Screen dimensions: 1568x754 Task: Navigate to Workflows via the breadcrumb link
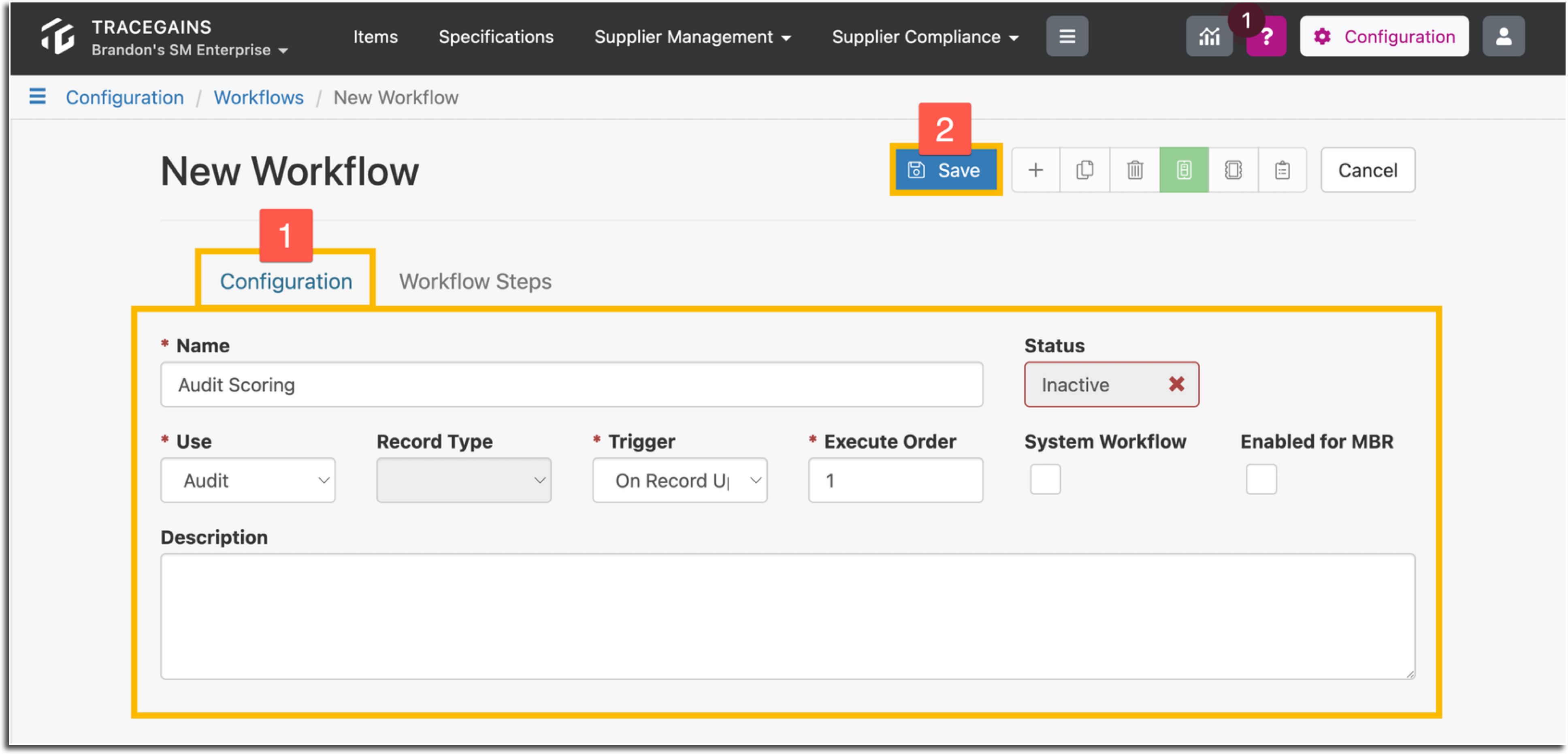pos(258,97)
